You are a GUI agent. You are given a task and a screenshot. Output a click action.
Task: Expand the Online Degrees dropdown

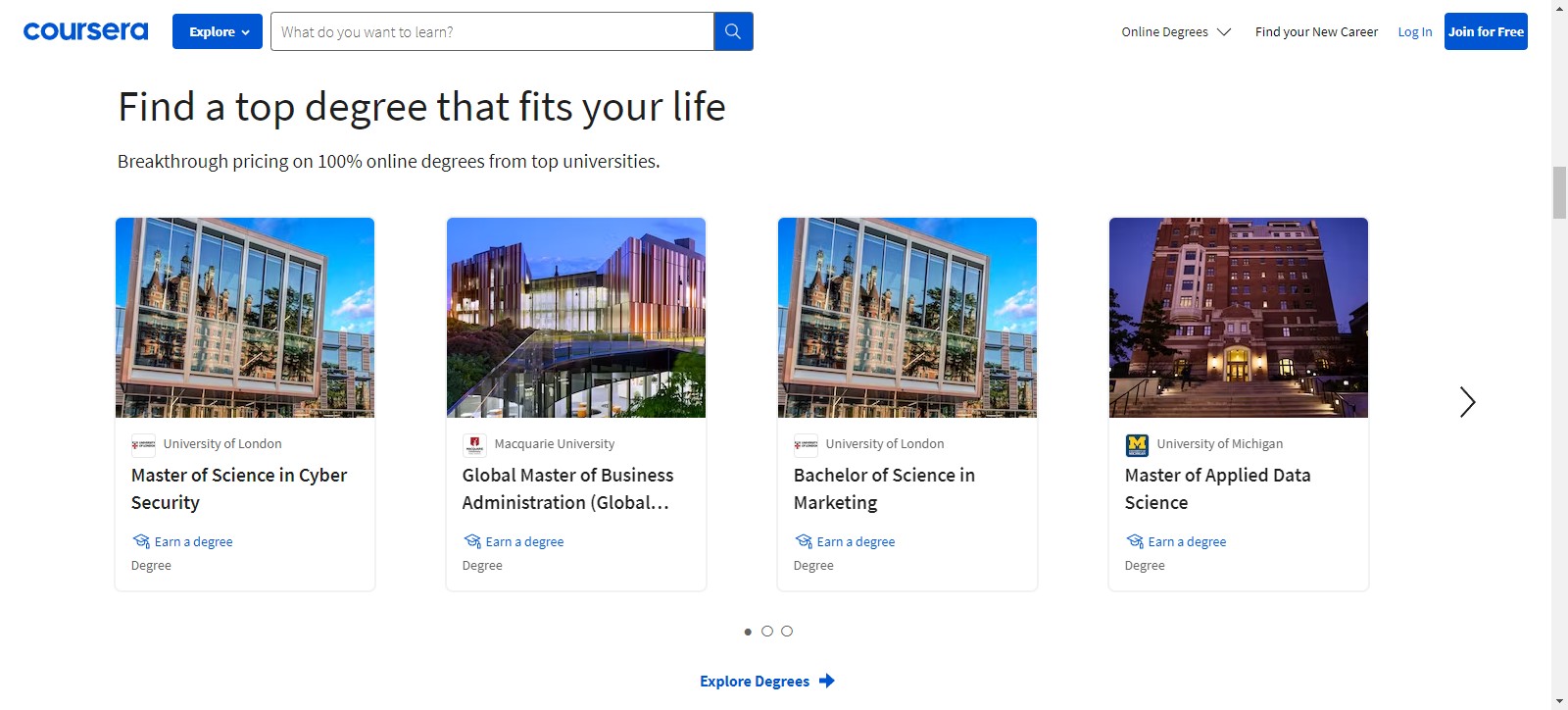tap(1176, 31)
